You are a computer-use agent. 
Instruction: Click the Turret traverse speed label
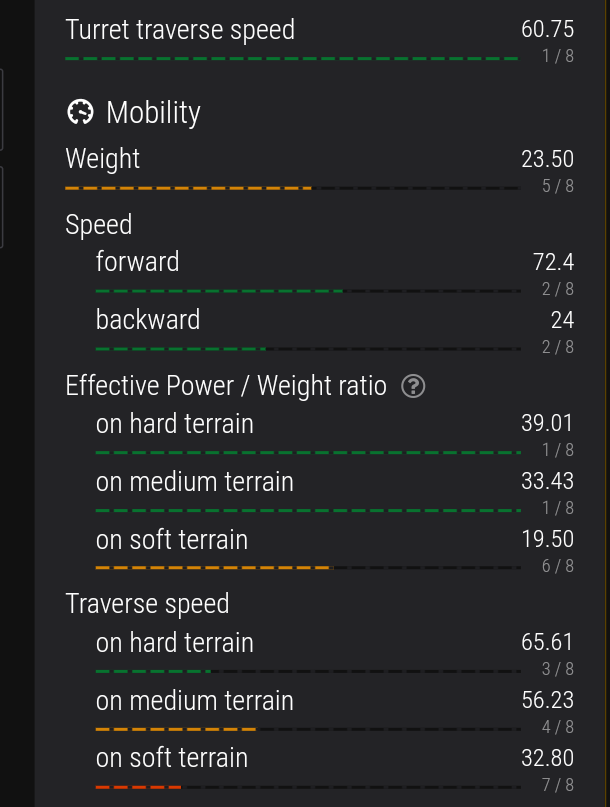[180, 30]
